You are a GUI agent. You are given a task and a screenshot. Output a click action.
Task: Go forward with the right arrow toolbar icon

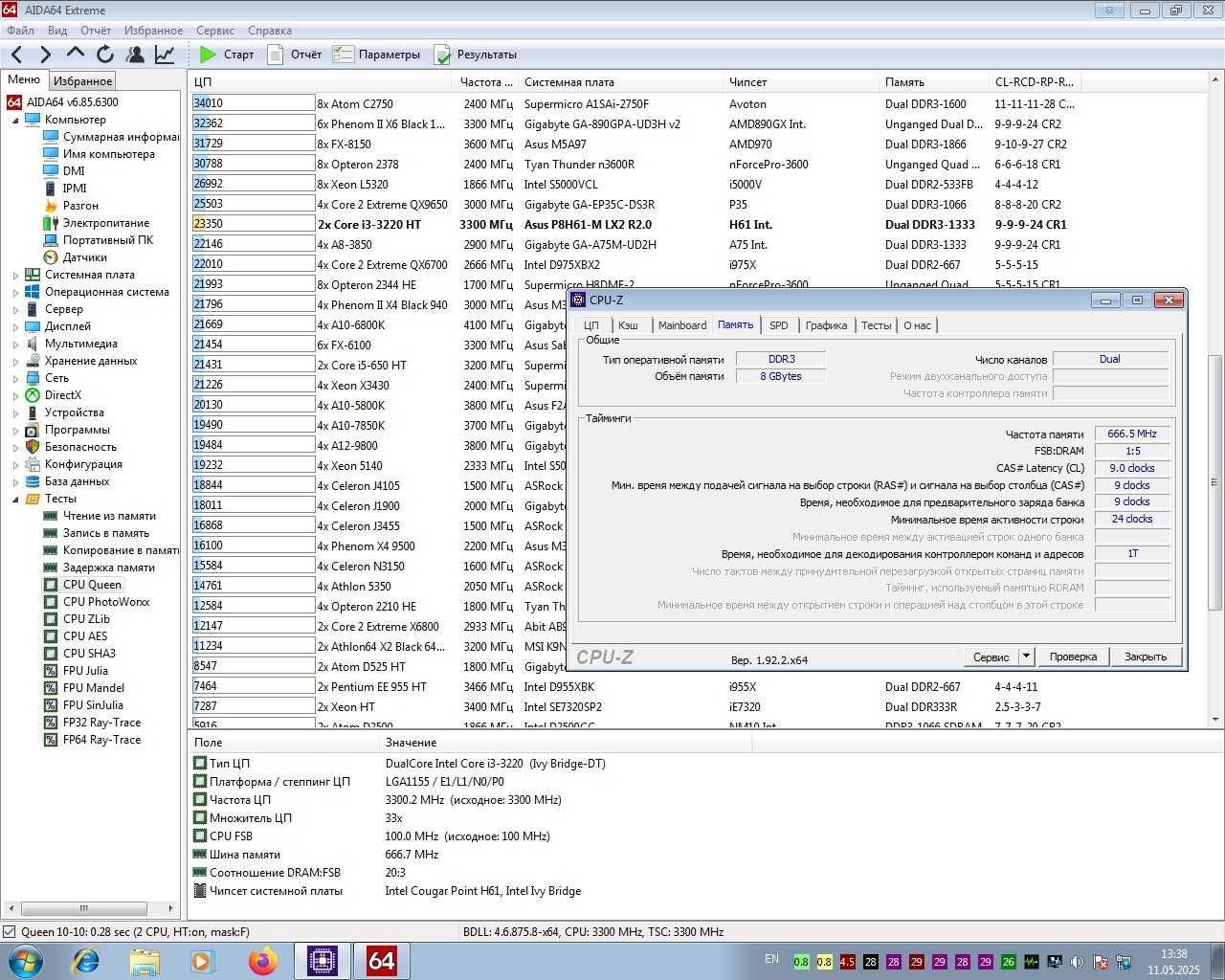[x=45, y=55]
